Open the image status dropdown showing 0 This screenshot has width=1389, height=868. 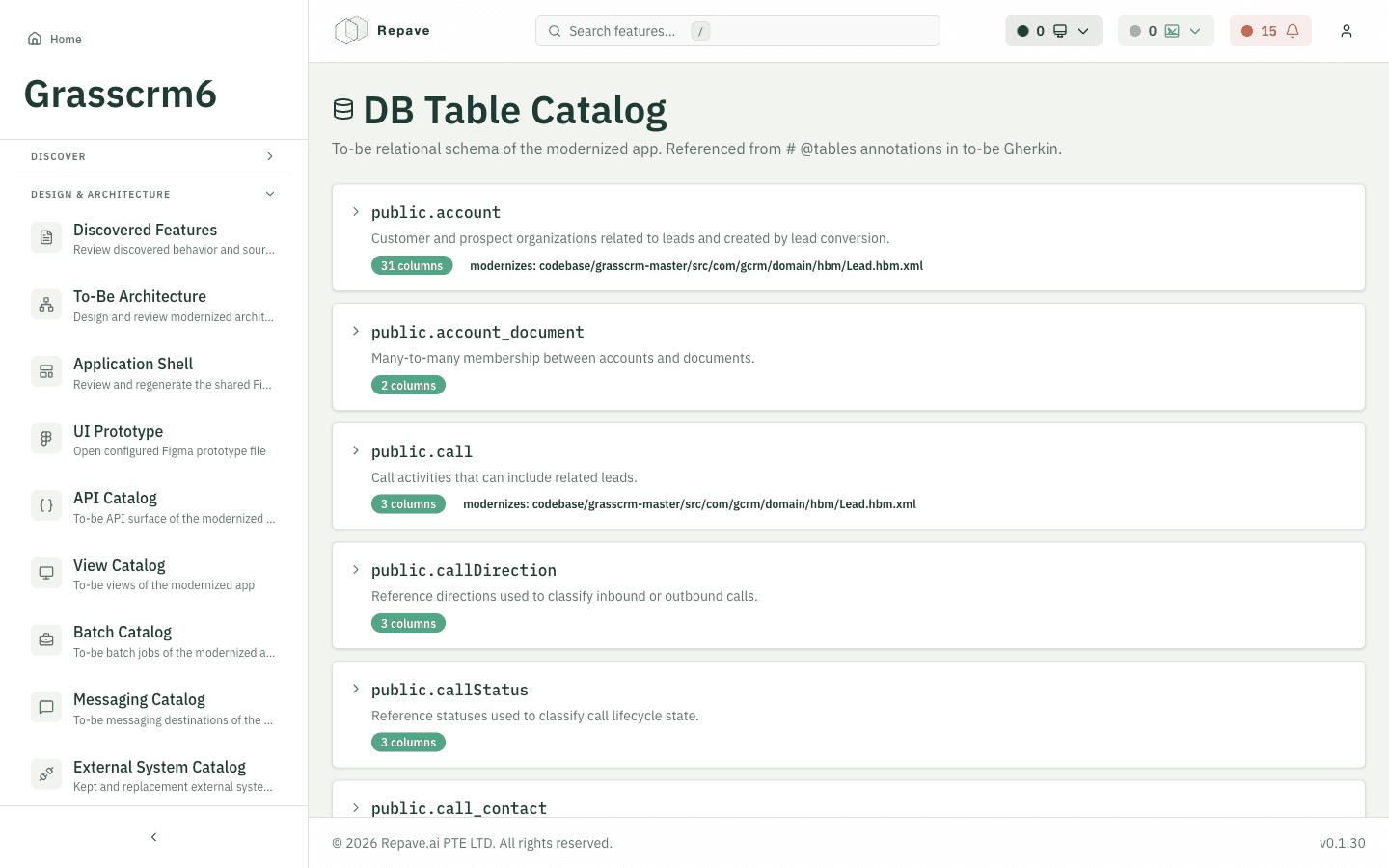[1165, 31]
